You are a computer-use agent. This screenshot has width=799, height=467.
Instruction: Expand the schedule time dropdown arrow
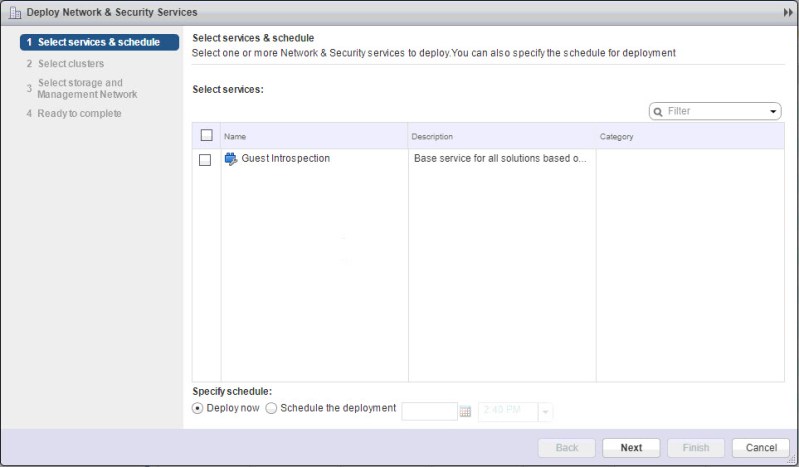tap(545, 411)
